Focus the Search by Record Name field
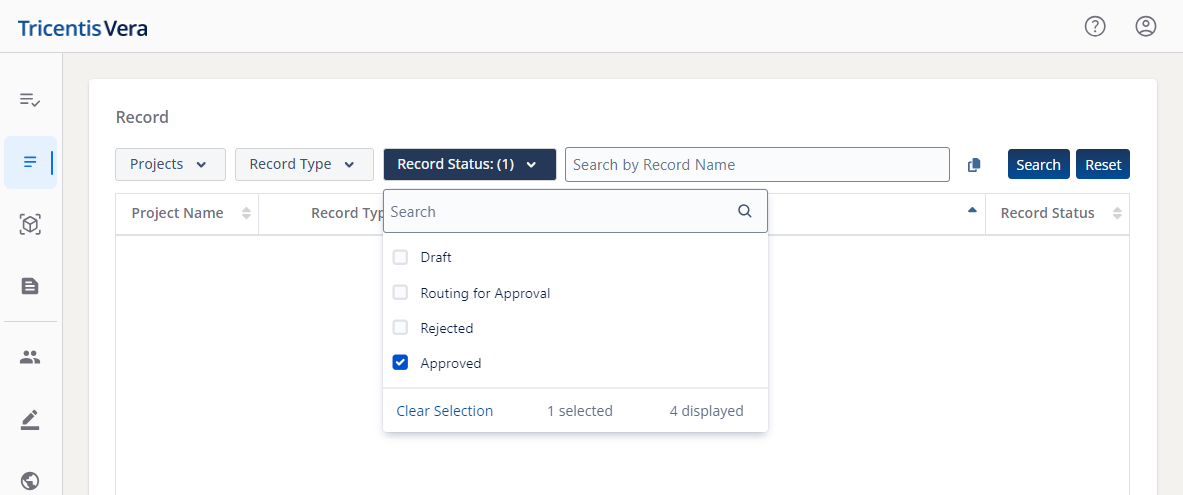 coord(756,165)
